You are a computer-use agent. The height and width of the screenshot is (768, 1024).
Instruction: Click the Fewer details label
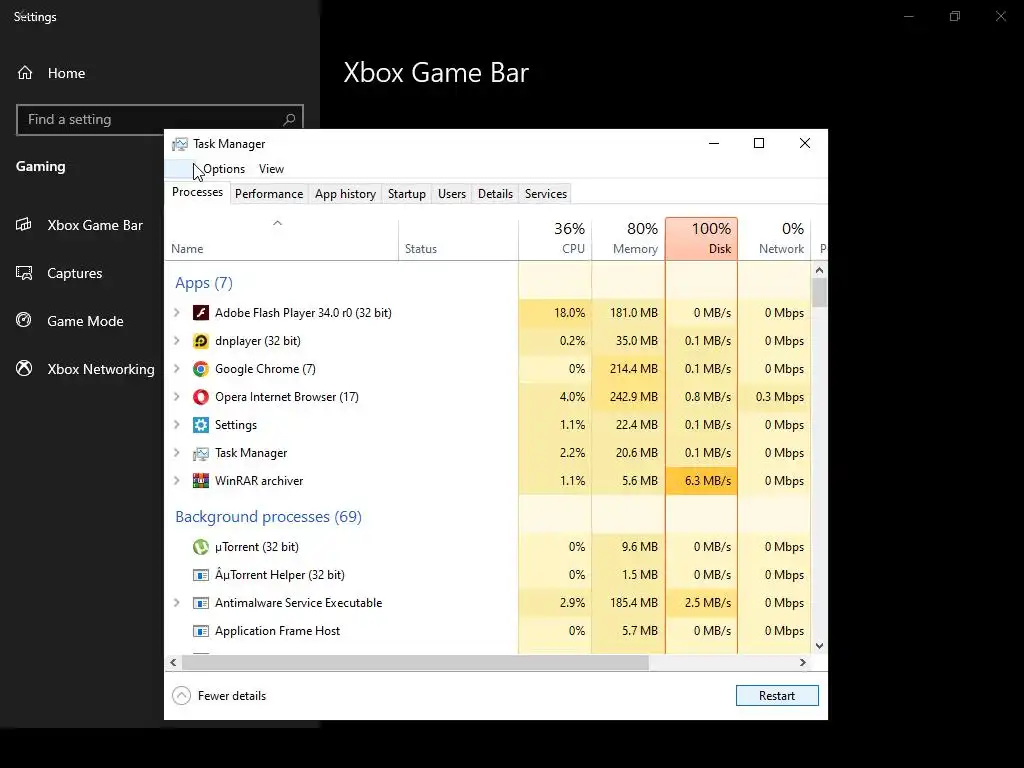tap(232, 696)
